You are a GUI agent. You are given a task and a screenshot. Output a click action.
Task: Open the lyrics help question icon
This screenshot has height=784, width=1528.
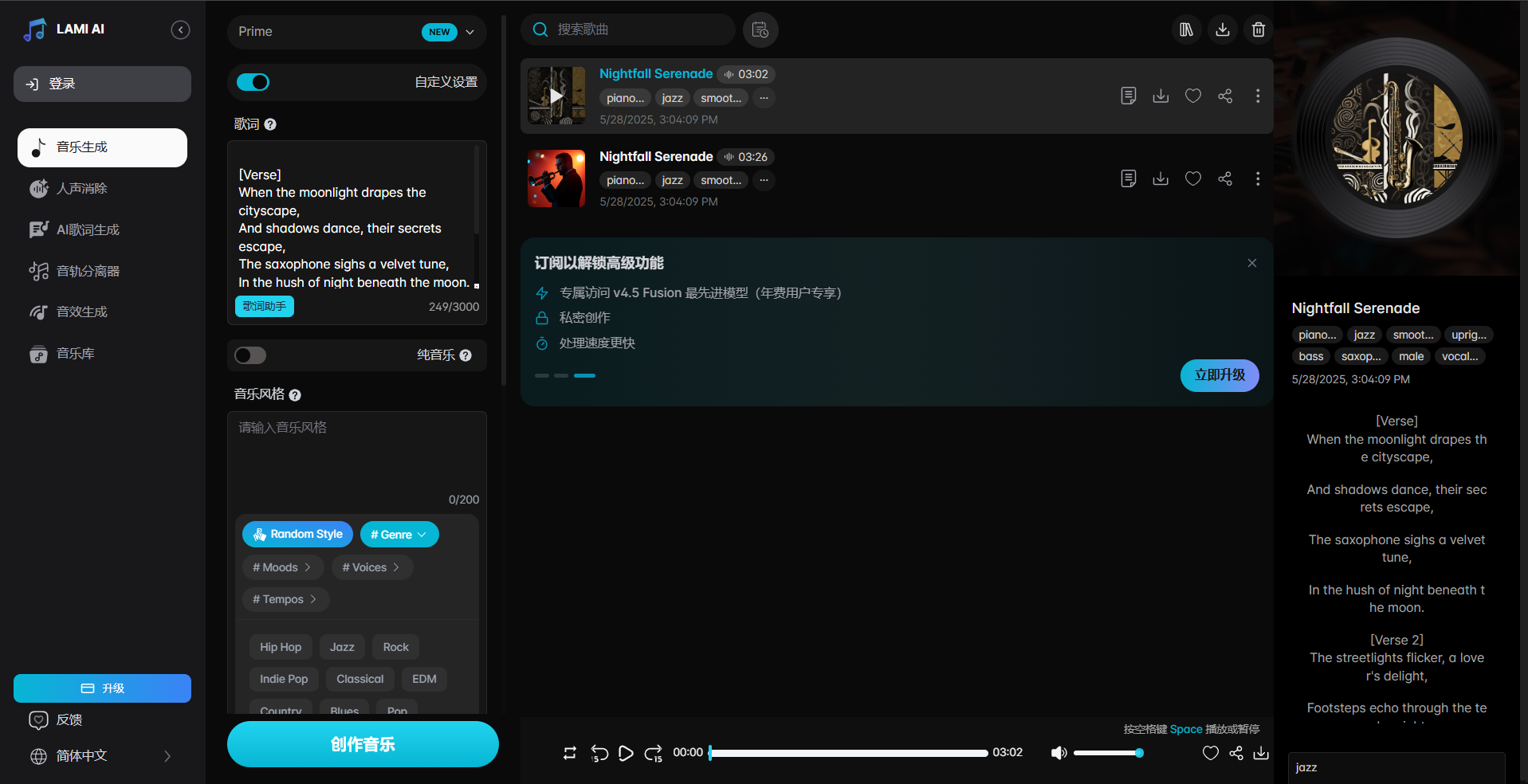tap(270, 124)
